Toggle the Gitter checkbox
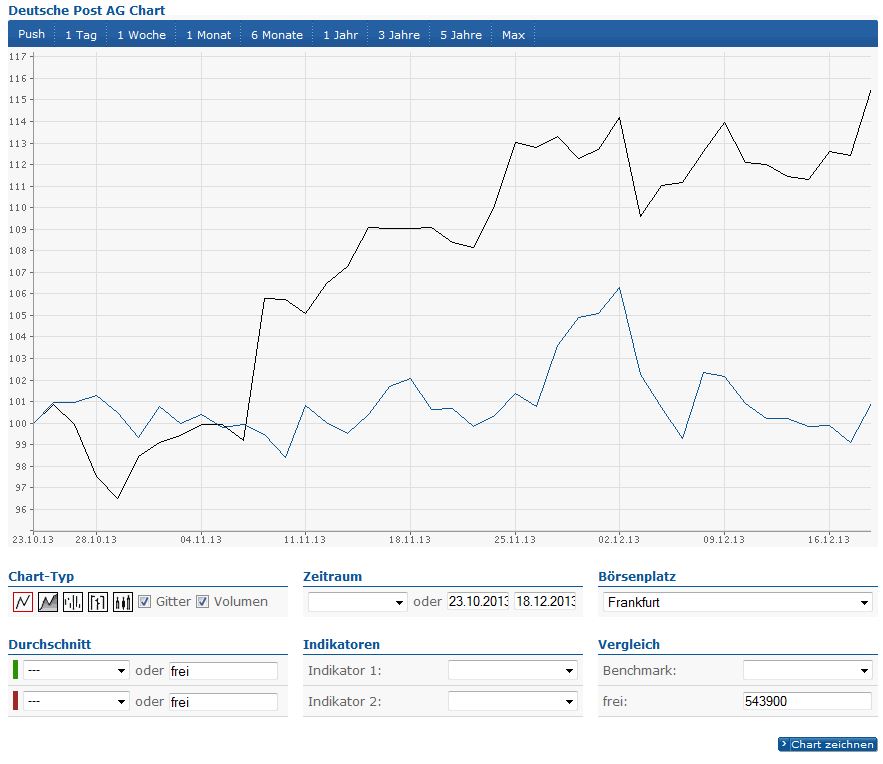The height and width of the screenshot is (764, 883). [x=144, y=601]
